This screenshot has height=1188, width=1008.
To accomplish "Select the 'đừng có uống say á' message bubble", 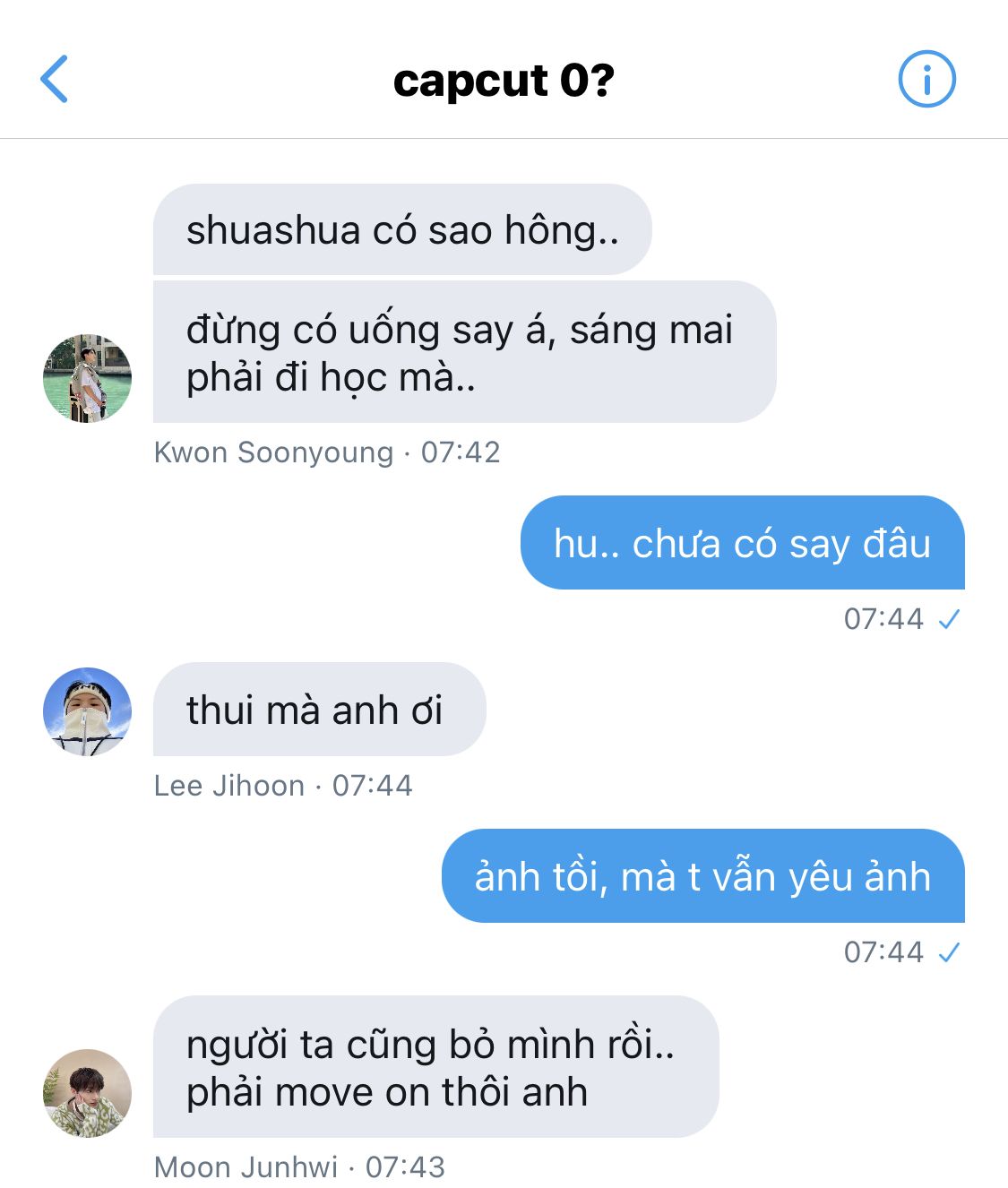I will (464, 352).
